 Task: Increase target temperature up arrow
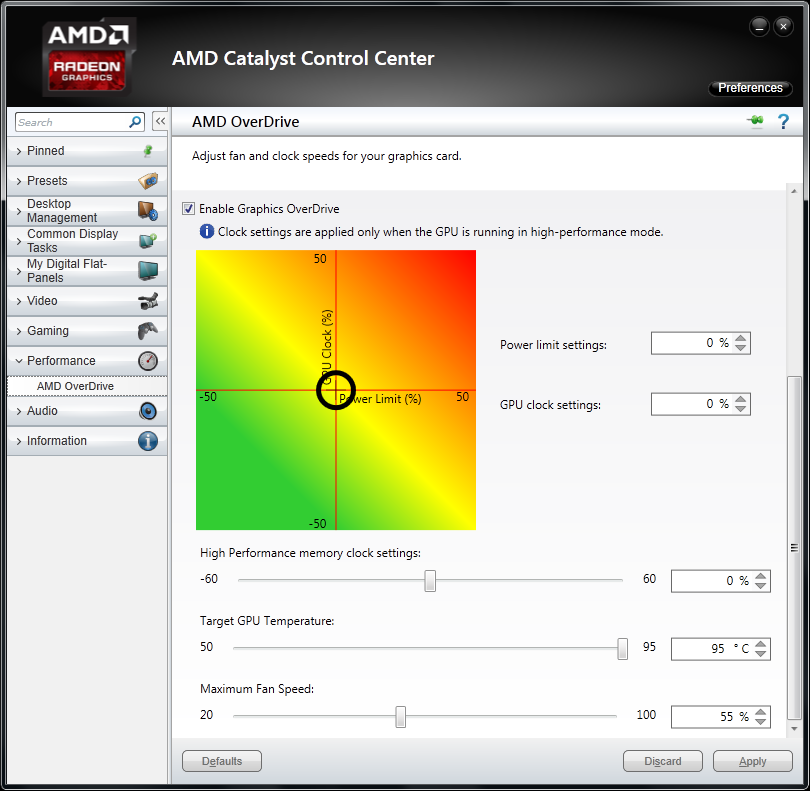(x=760, y=644)
